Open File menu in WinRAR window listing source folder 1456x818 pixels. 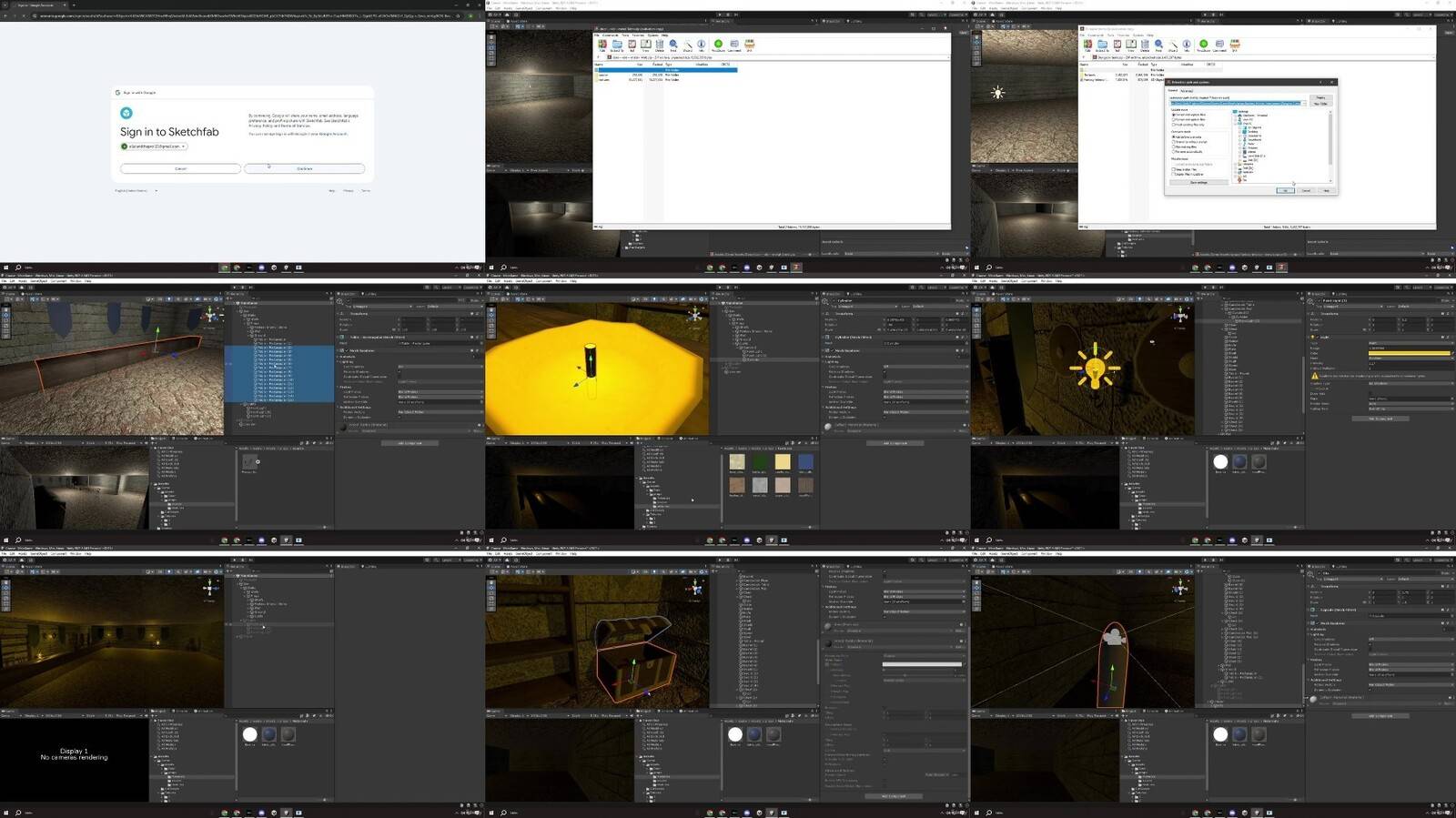597,35
